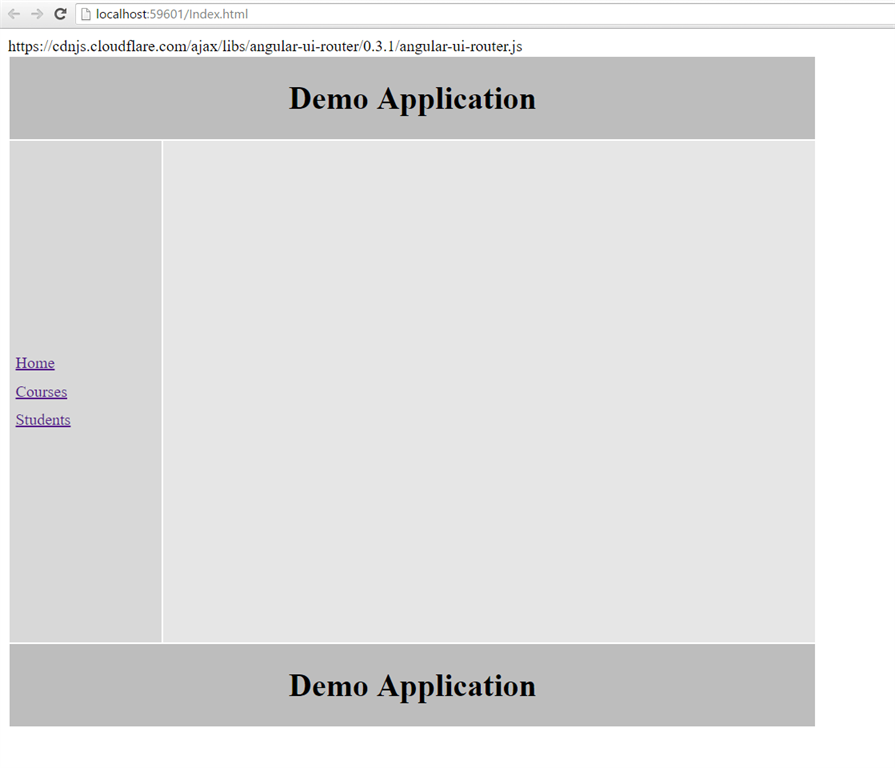Open the Courses link
The height and width of the screenshot is (768, 895).
pos(41,392)
